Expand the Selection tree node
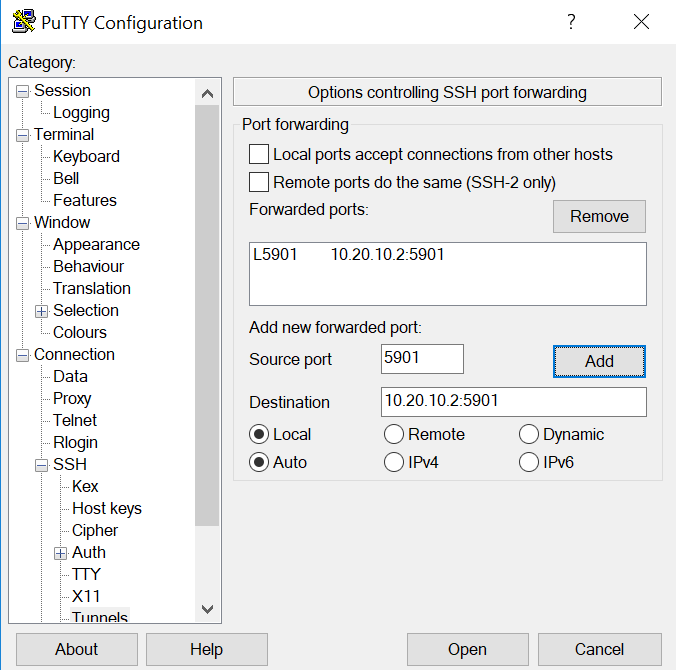The image size is (676, 670). 41,311
